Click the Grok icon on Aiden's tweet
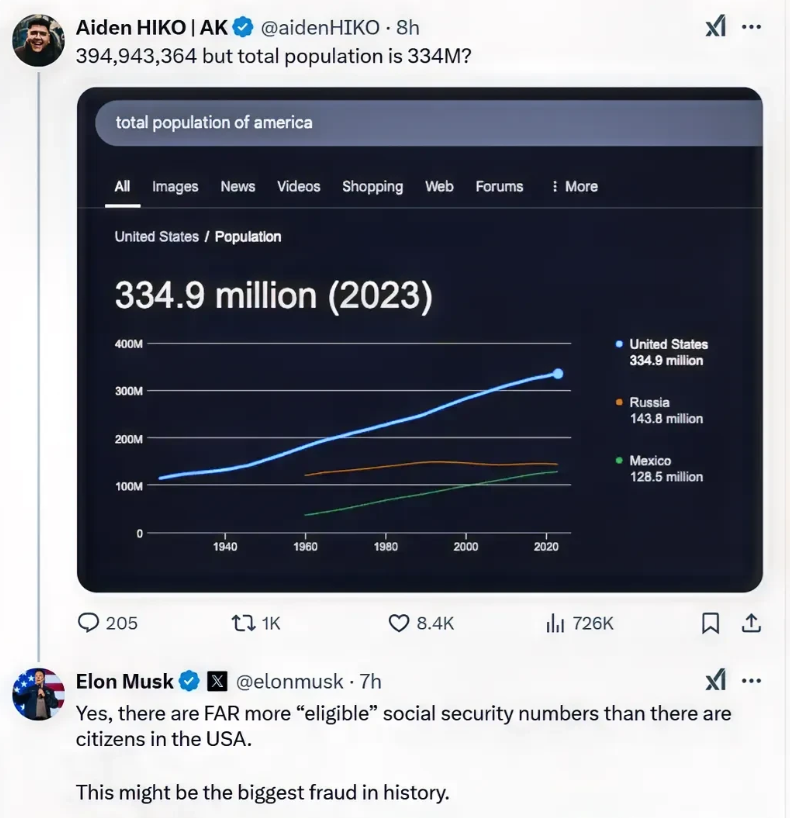The width and height of the screenshot is (790, 818). [x=715, y=27]
